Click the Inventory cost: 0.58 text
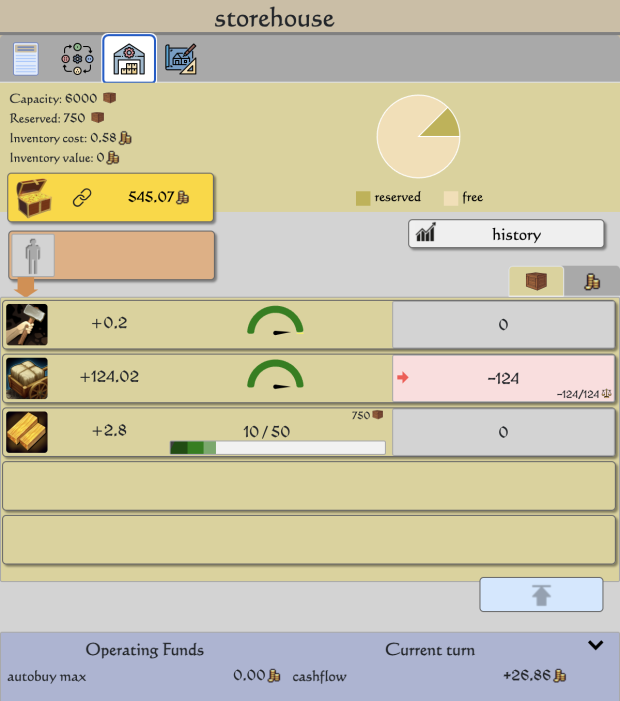 tap(63, 138)
